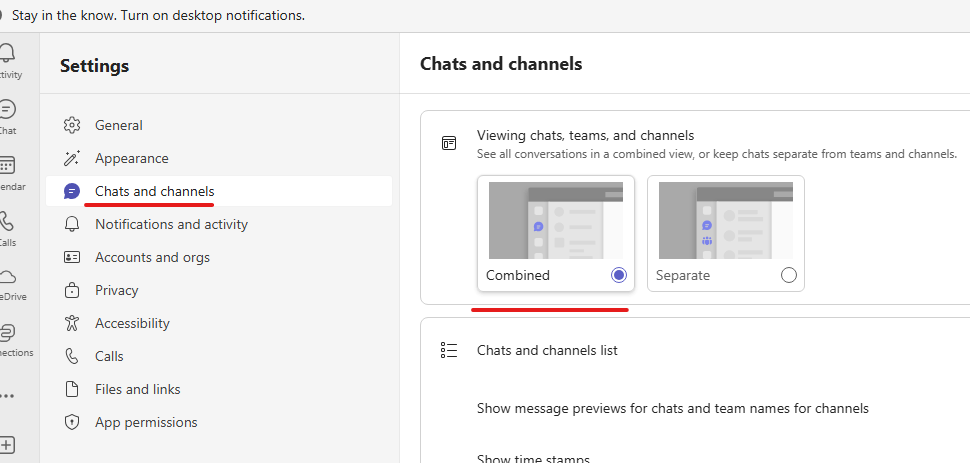The width and height of the screenshot is (970, 463).
Task: Open App permissions settings
Action: (x=219, y=422)
